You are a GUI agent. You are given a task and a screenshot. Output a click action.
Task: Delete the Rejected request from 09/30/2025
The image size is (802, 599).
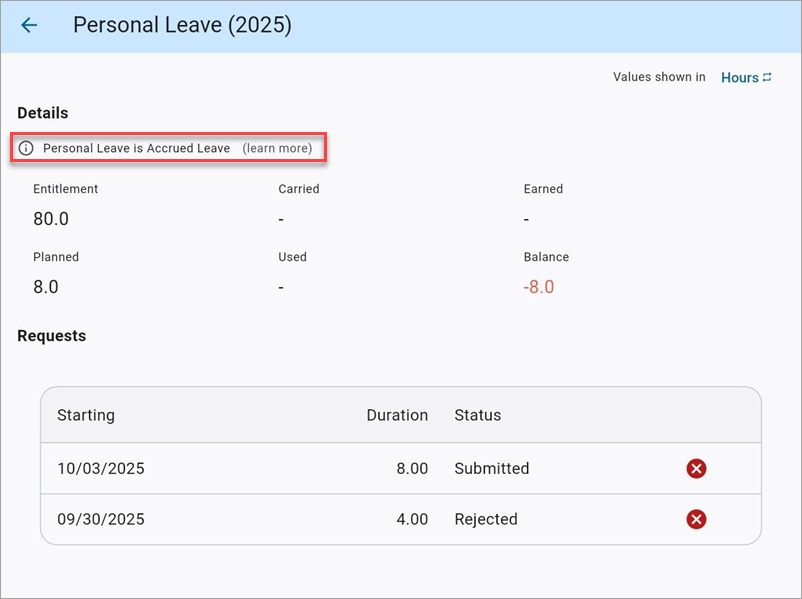tap(696, 519)
